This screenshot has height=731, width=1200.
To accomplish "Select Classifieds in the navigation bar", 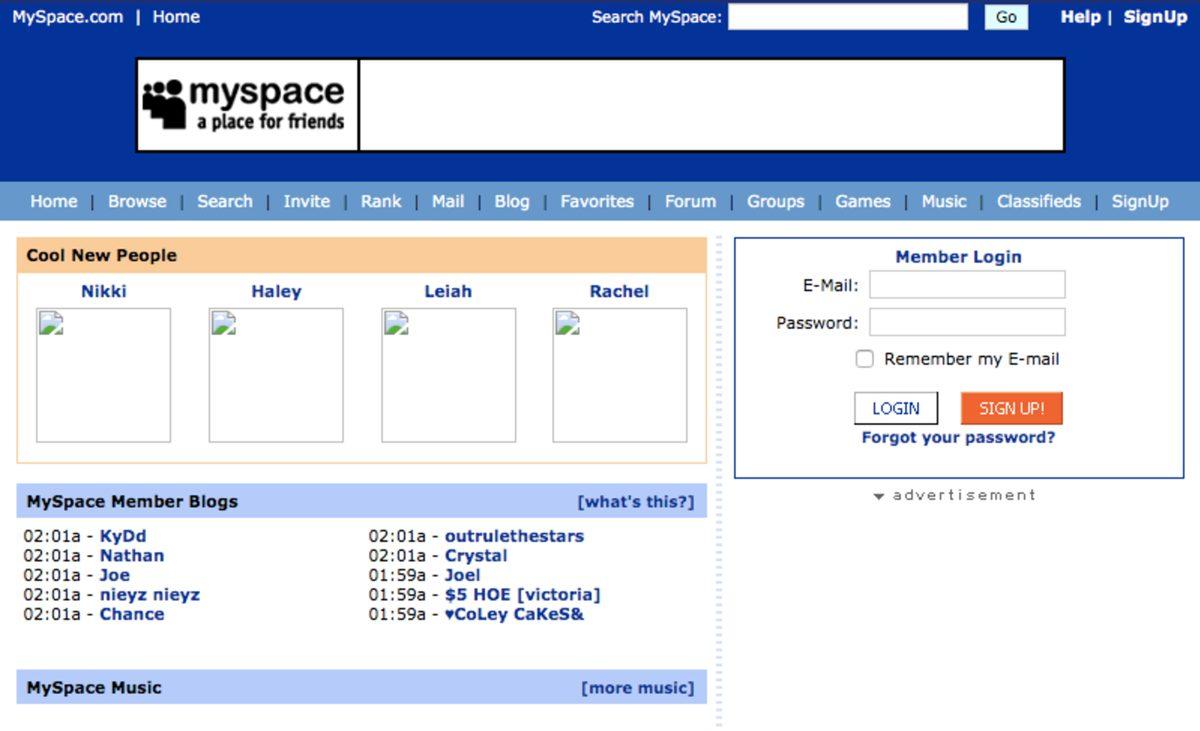I will 1038,201.
